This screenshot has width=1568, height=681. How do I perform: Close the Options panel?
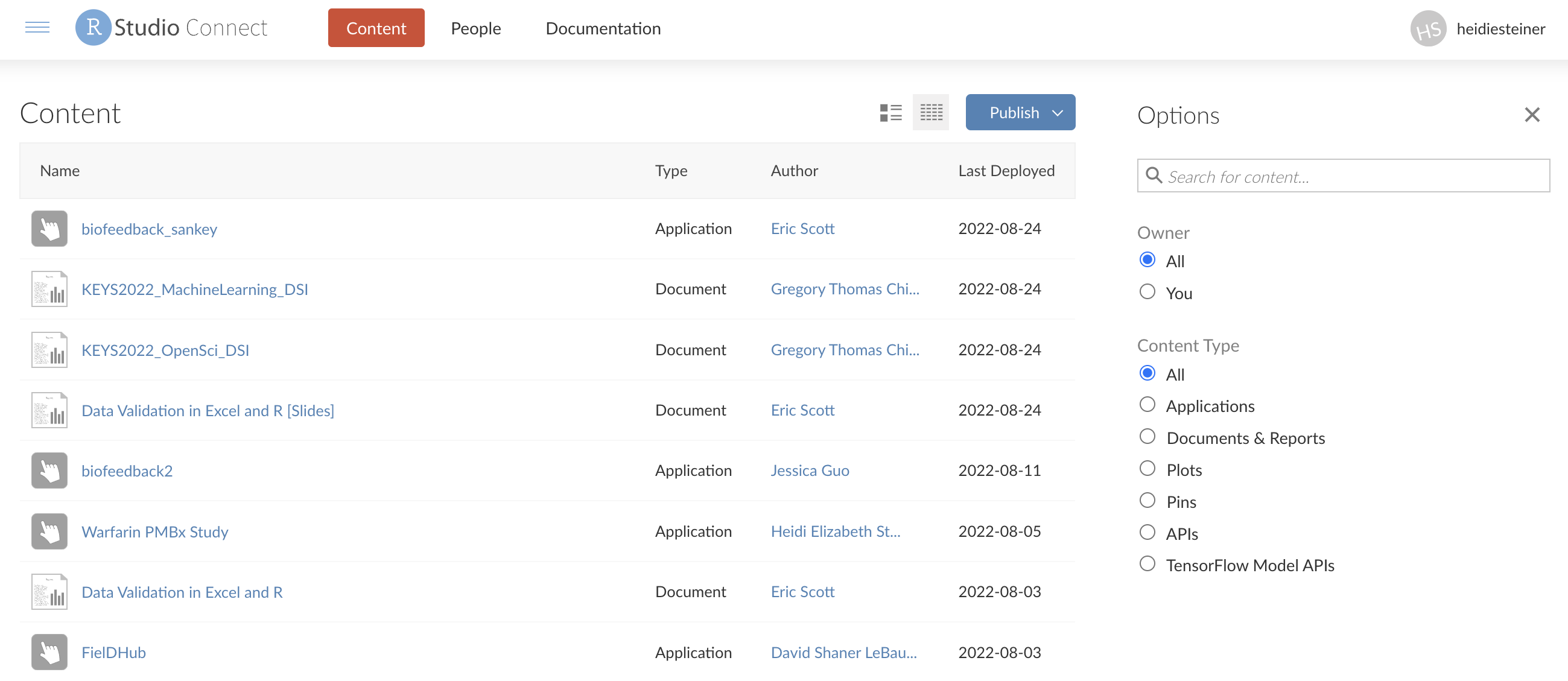pyautogui.click(x=1532, y=115)
